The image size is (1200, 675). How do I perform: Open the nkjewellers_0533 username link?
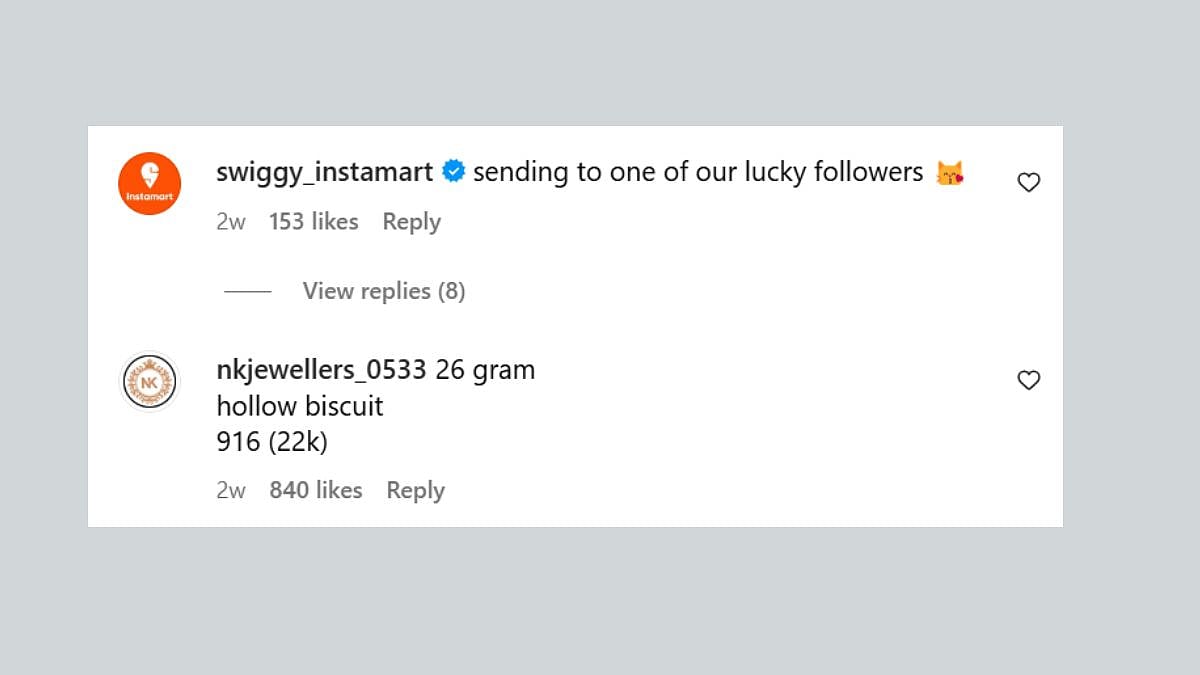pyautogui.click(x=321, y=370)
